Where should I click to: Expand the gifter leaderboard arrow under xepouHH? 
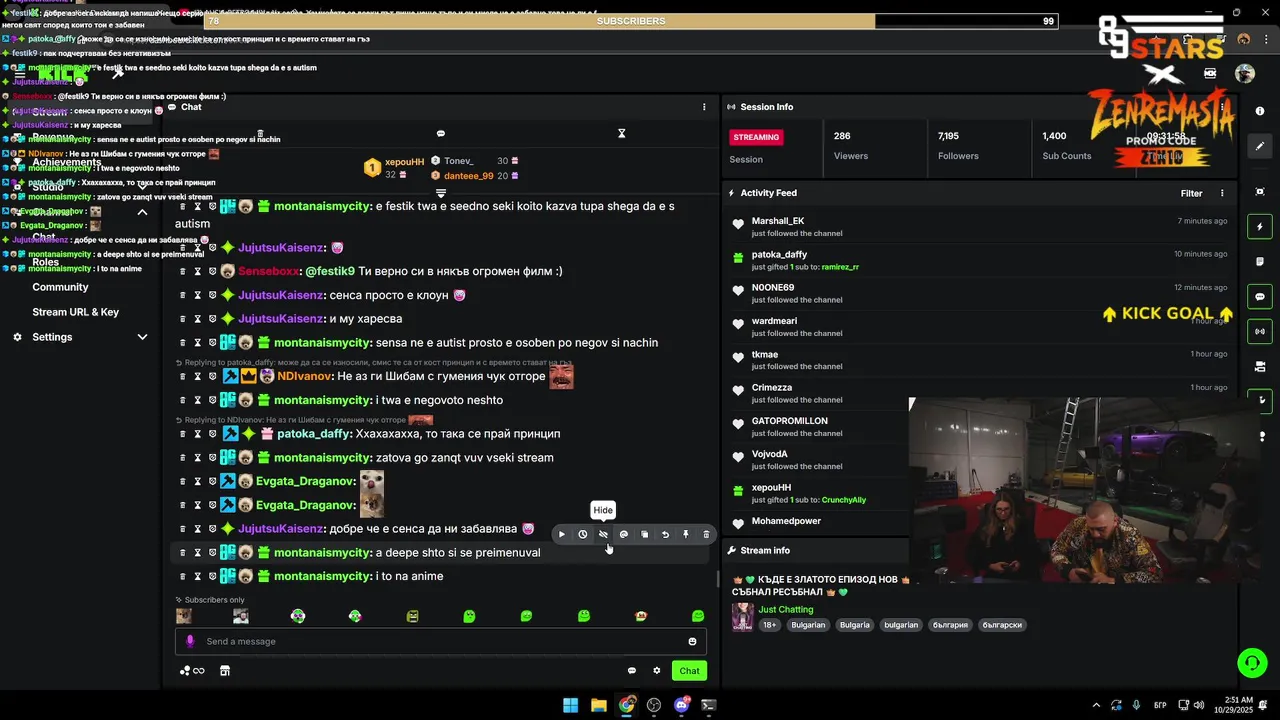click(441, 193)
